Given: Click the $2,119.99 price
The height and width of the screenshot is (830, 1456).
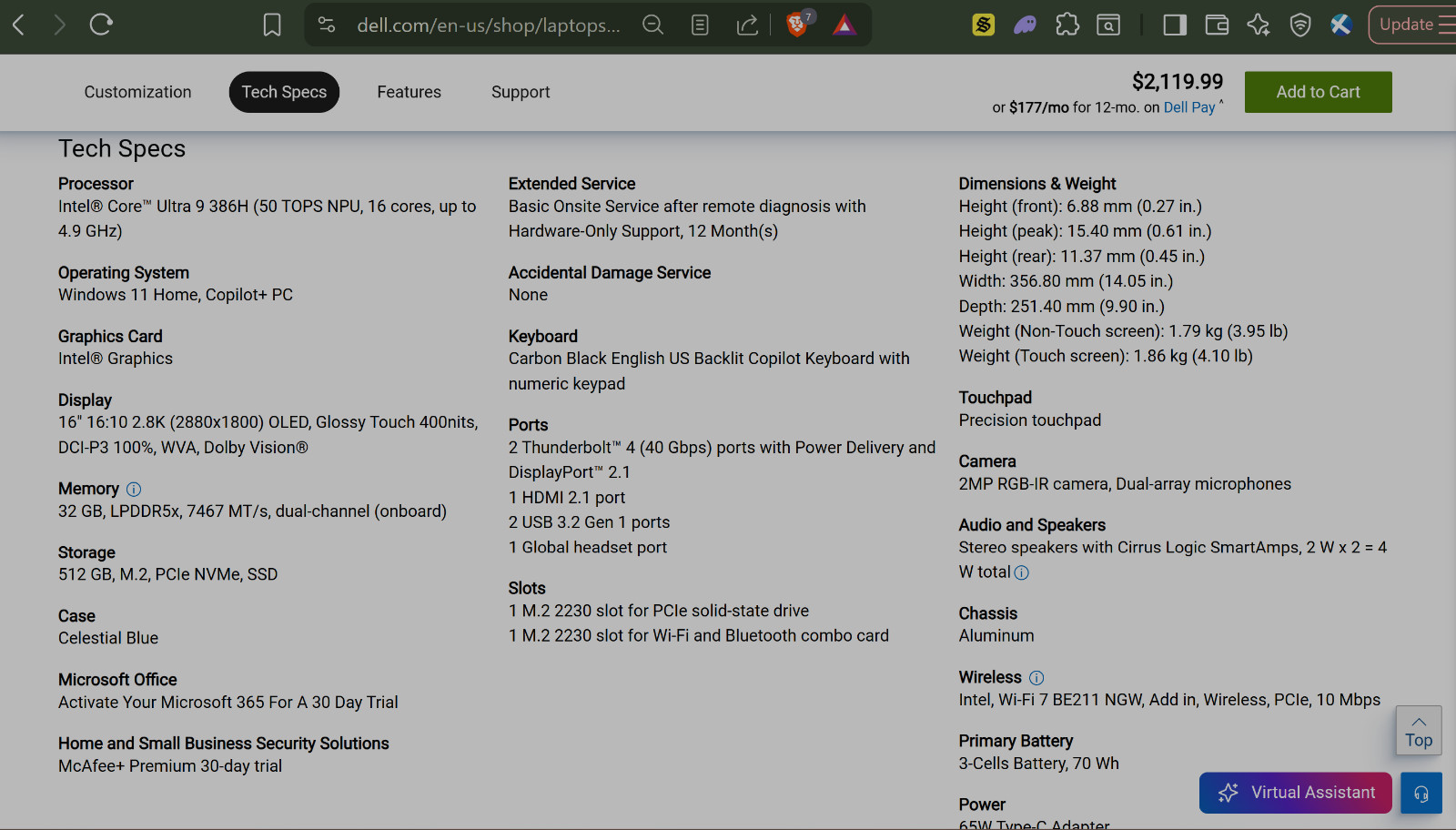Looking at the screenshot, I should tap(1178, 82).
